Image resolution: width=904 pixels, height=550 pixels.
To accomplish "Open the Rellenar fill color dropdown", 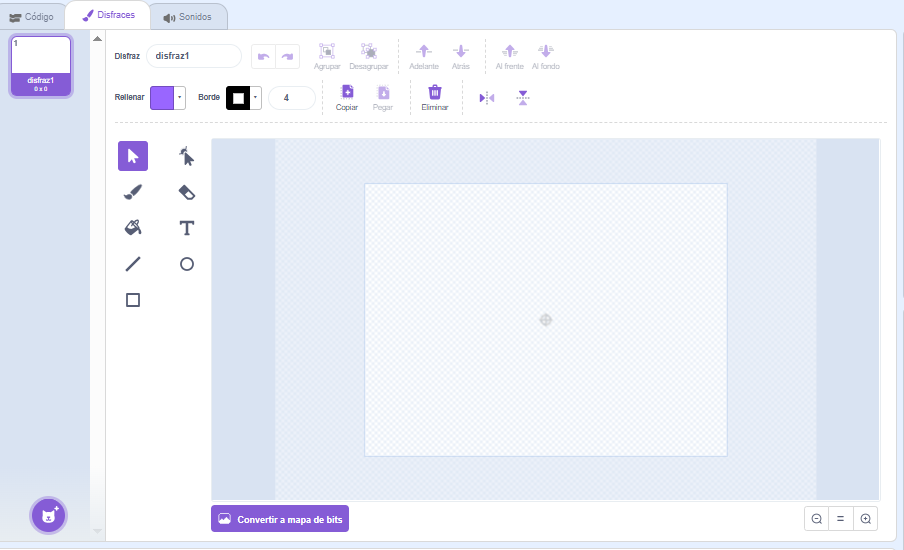I will 180,98.
